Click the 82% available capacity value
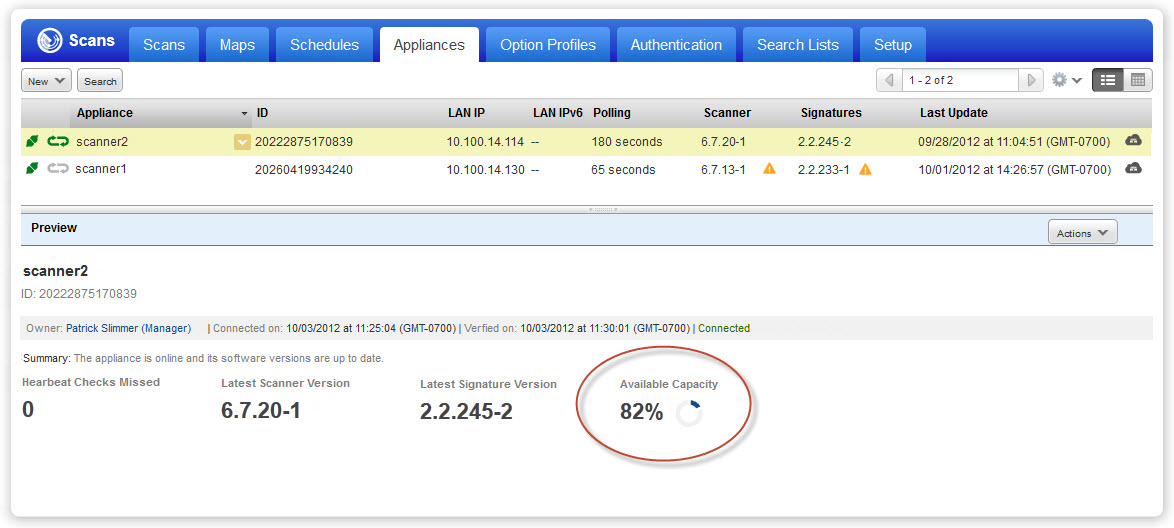This screenshot has width=1174, height=528. (642, 411)
